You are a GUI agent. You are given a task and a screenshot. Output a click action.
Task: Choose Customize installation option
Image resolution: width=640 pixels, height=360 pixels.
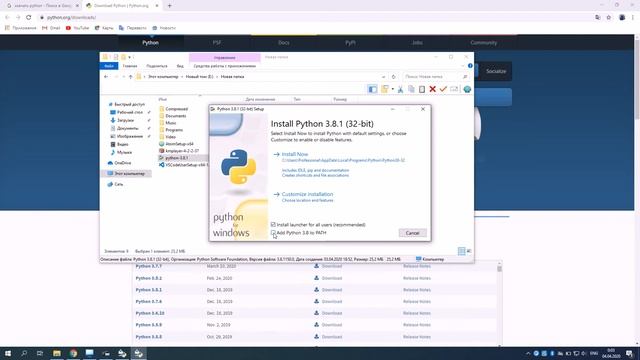click(307, 194)
